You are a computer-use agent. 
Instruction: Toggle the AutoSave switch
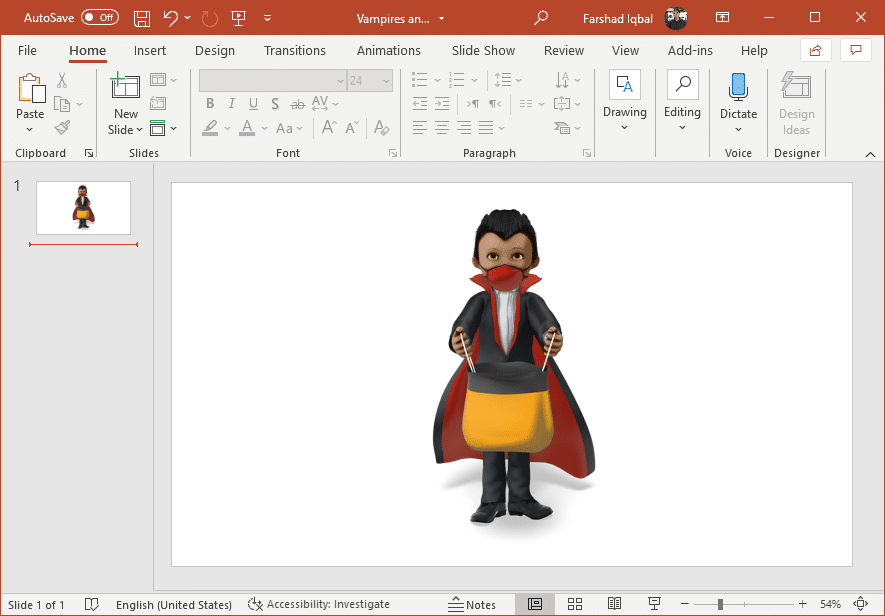tap(99, 18)
